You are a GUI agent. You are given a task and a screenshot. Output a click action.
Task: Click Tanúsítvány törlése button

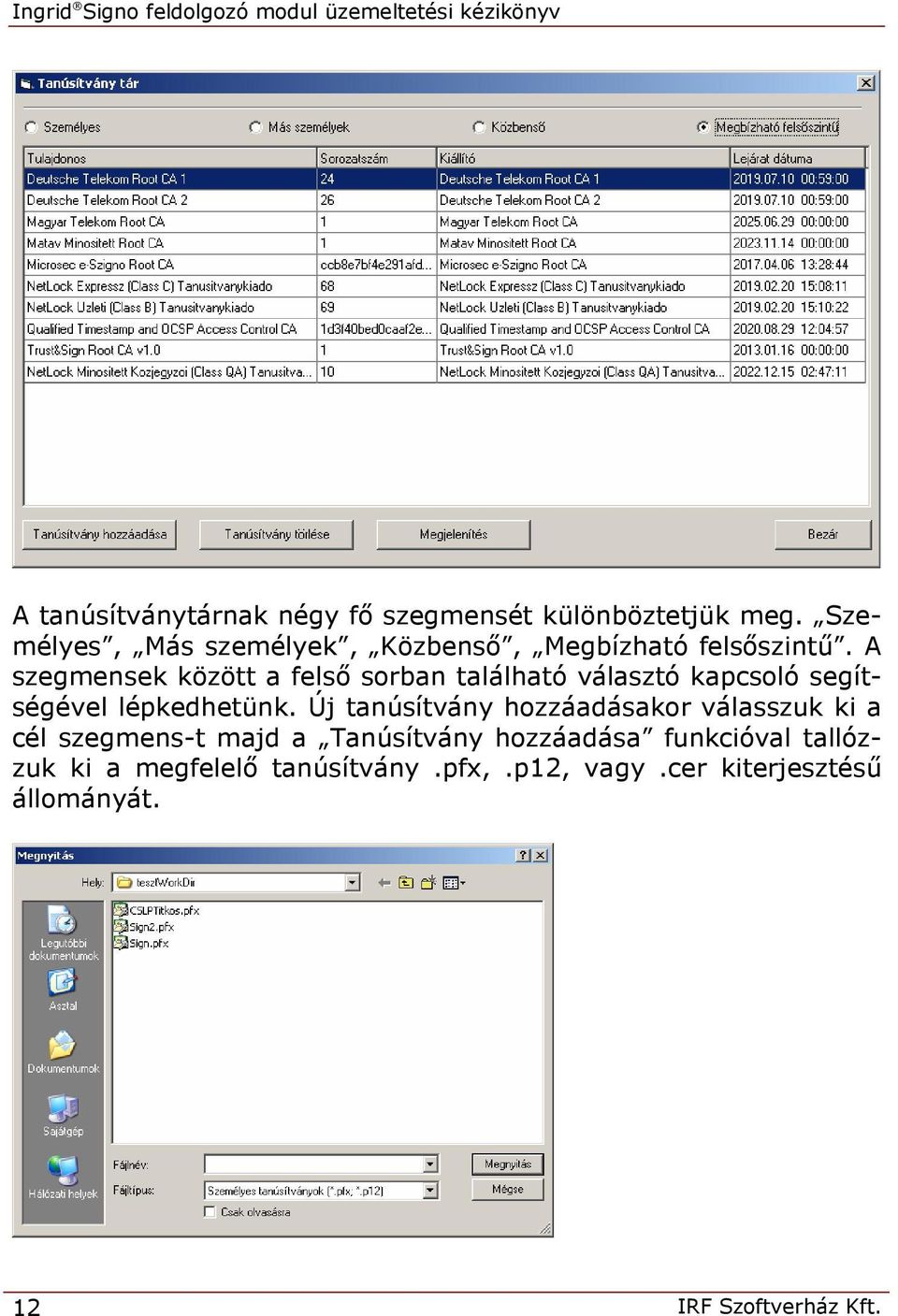pyautogui.click(x=276, y=534)
